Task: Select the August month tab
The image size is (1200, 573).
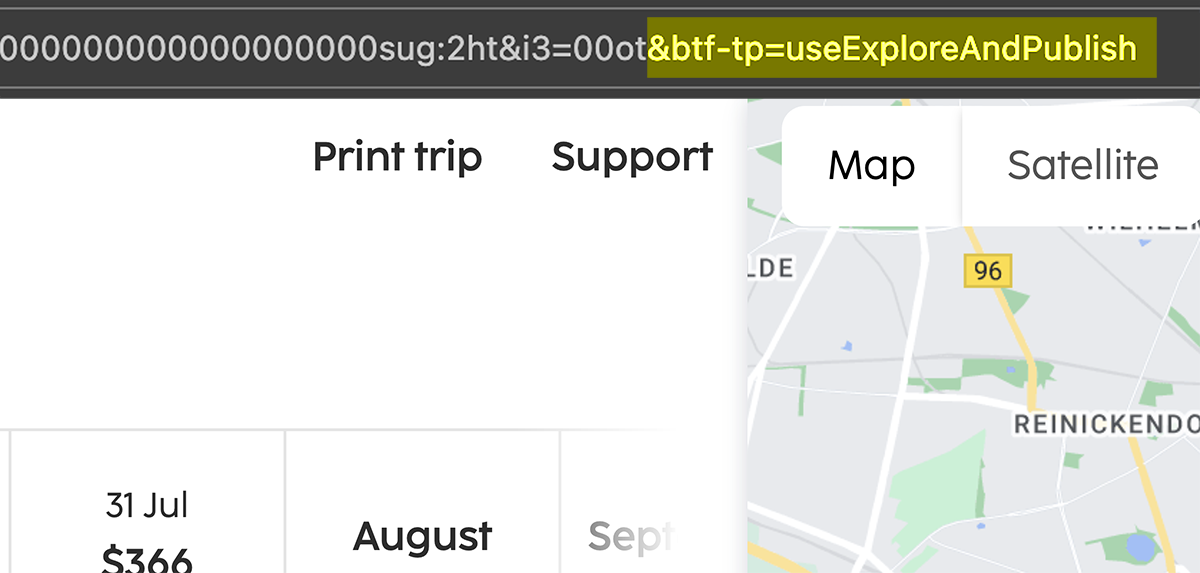Action: coord(422,537)
